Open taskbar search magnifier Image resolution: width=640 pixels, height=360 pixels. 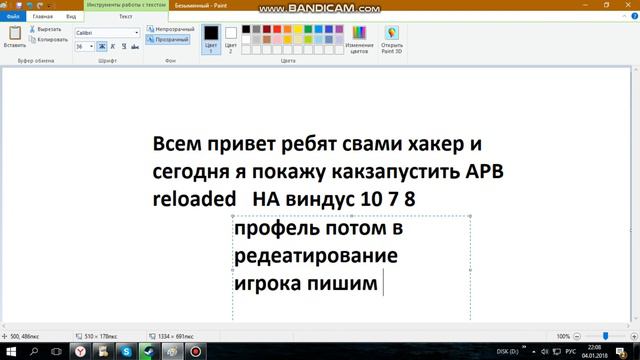click(34, 351)
